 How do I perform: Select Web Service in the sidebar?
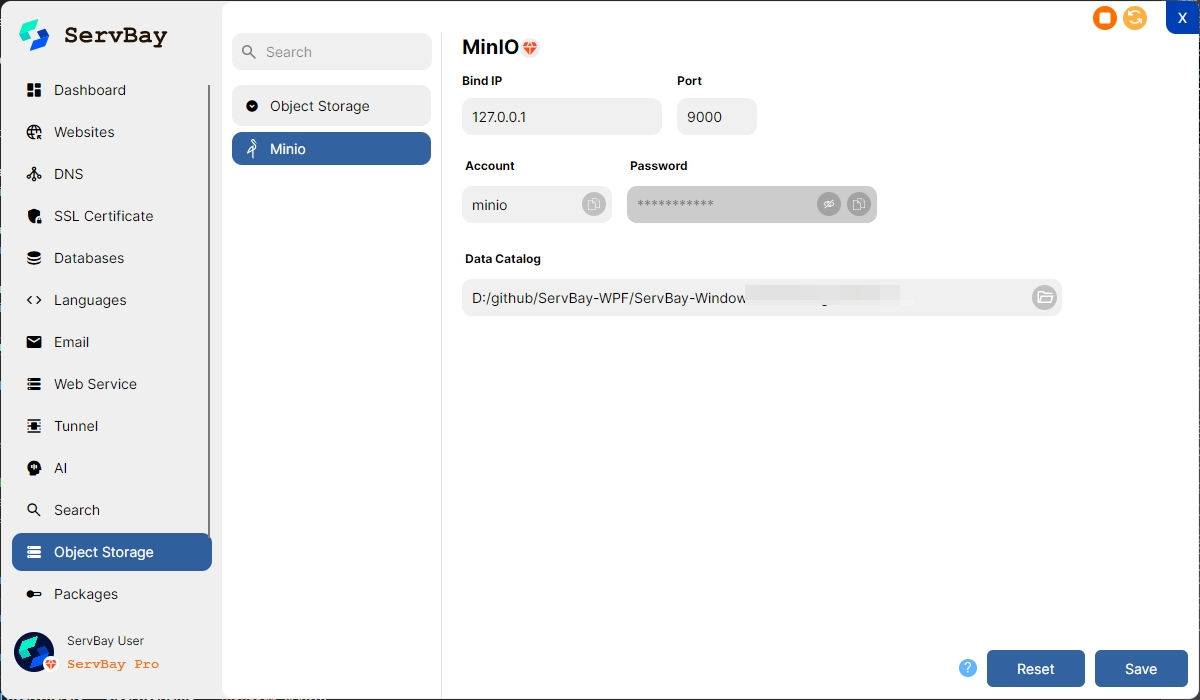coord(95,384)
